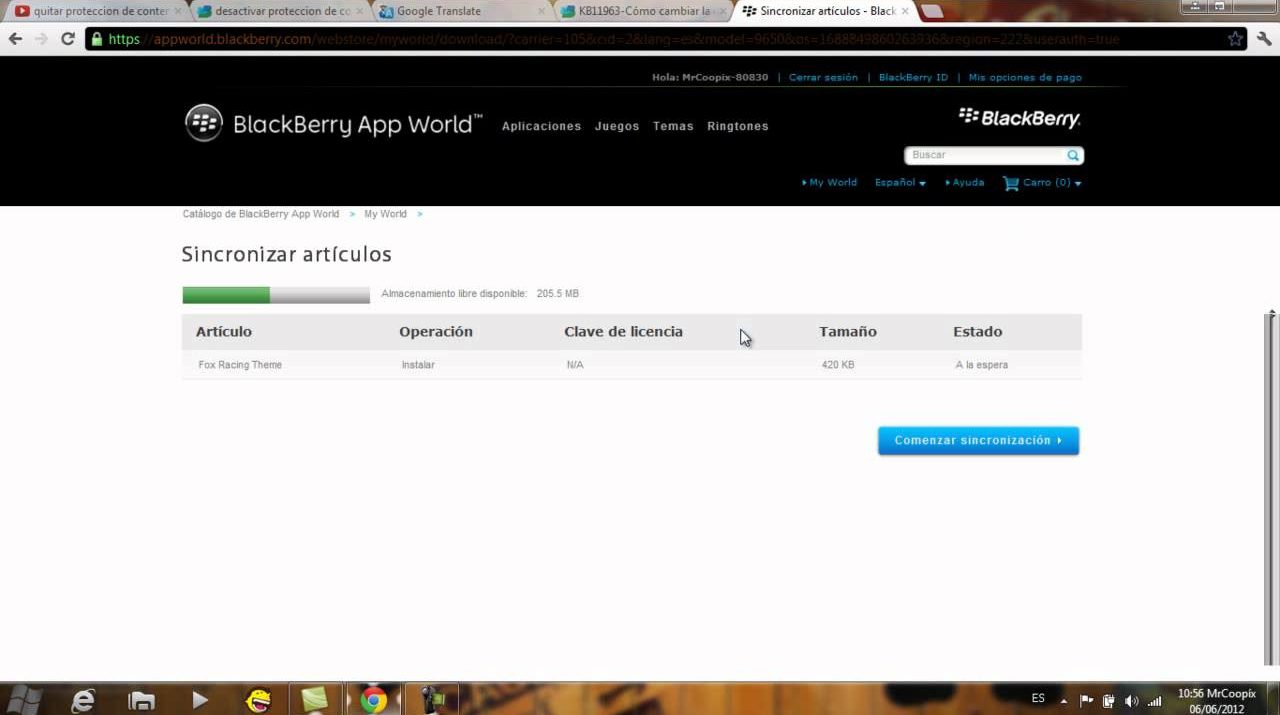Click the search magnifier icon
Screen dimensions: 1280x715
(1073, 156)
